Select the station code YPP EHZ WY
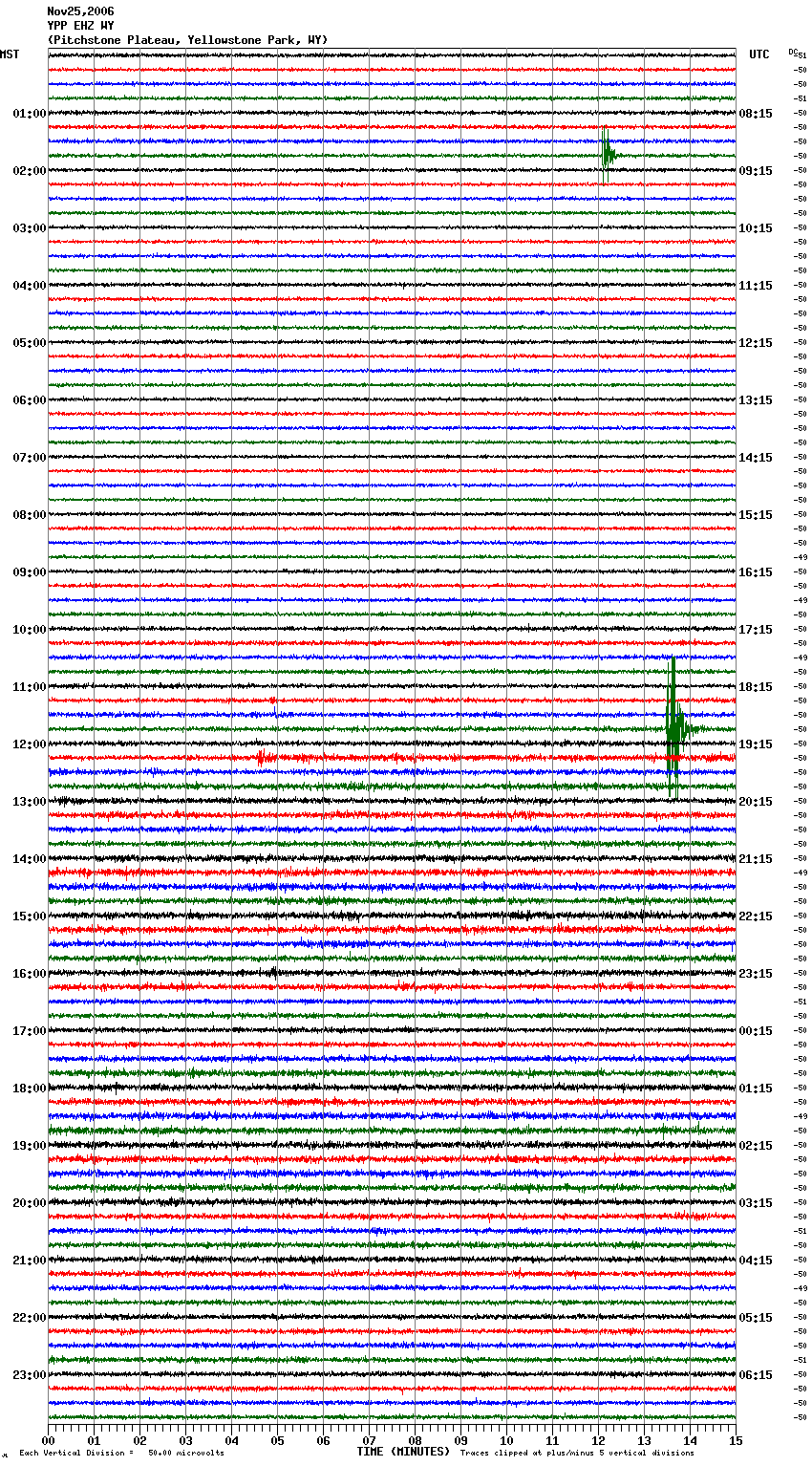The image size is (812, 1466). [80, 26]
